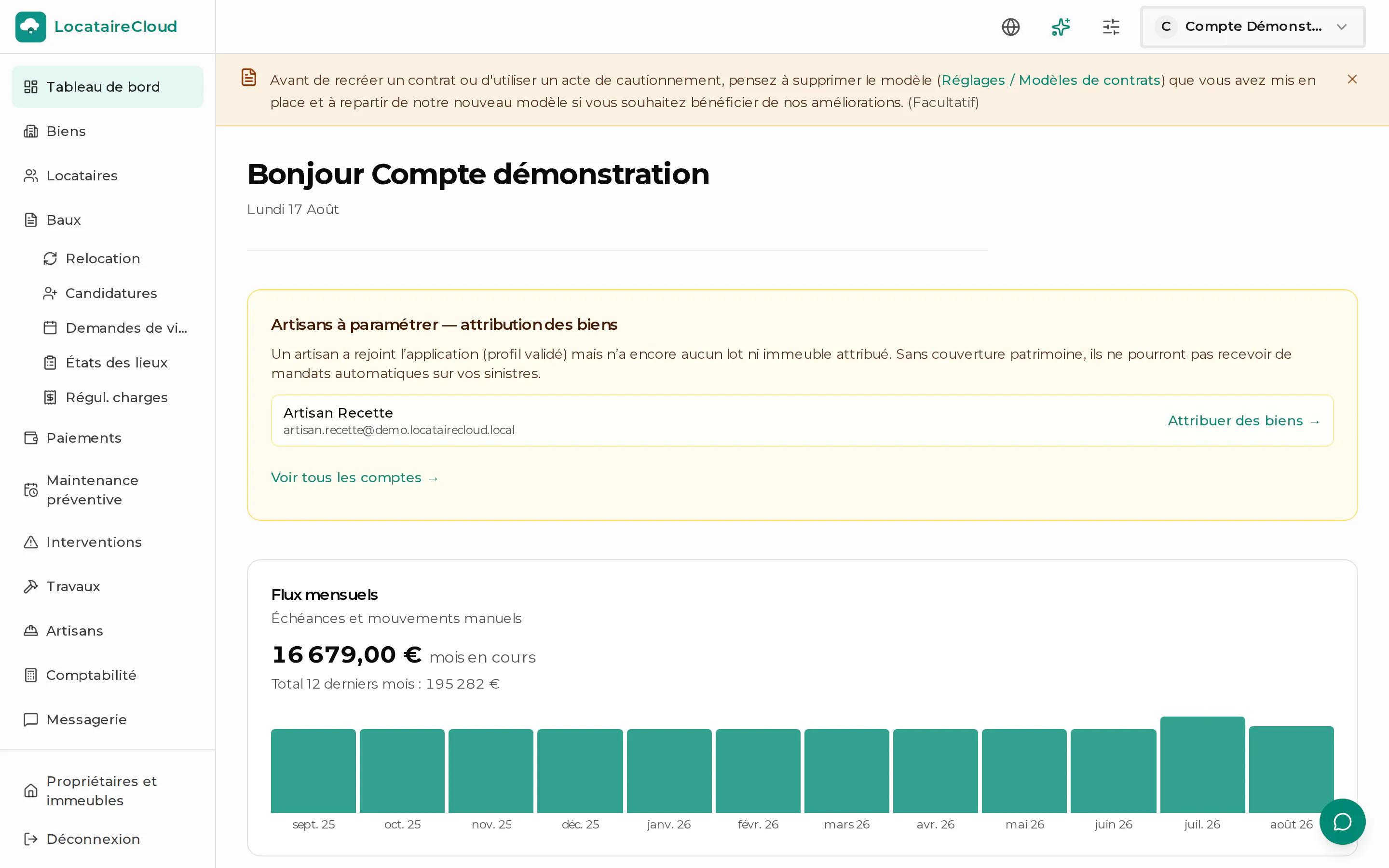Click the Interventions warning triangle icon
The height and width of the screenshot is (868, 1389).
point(31,542)
